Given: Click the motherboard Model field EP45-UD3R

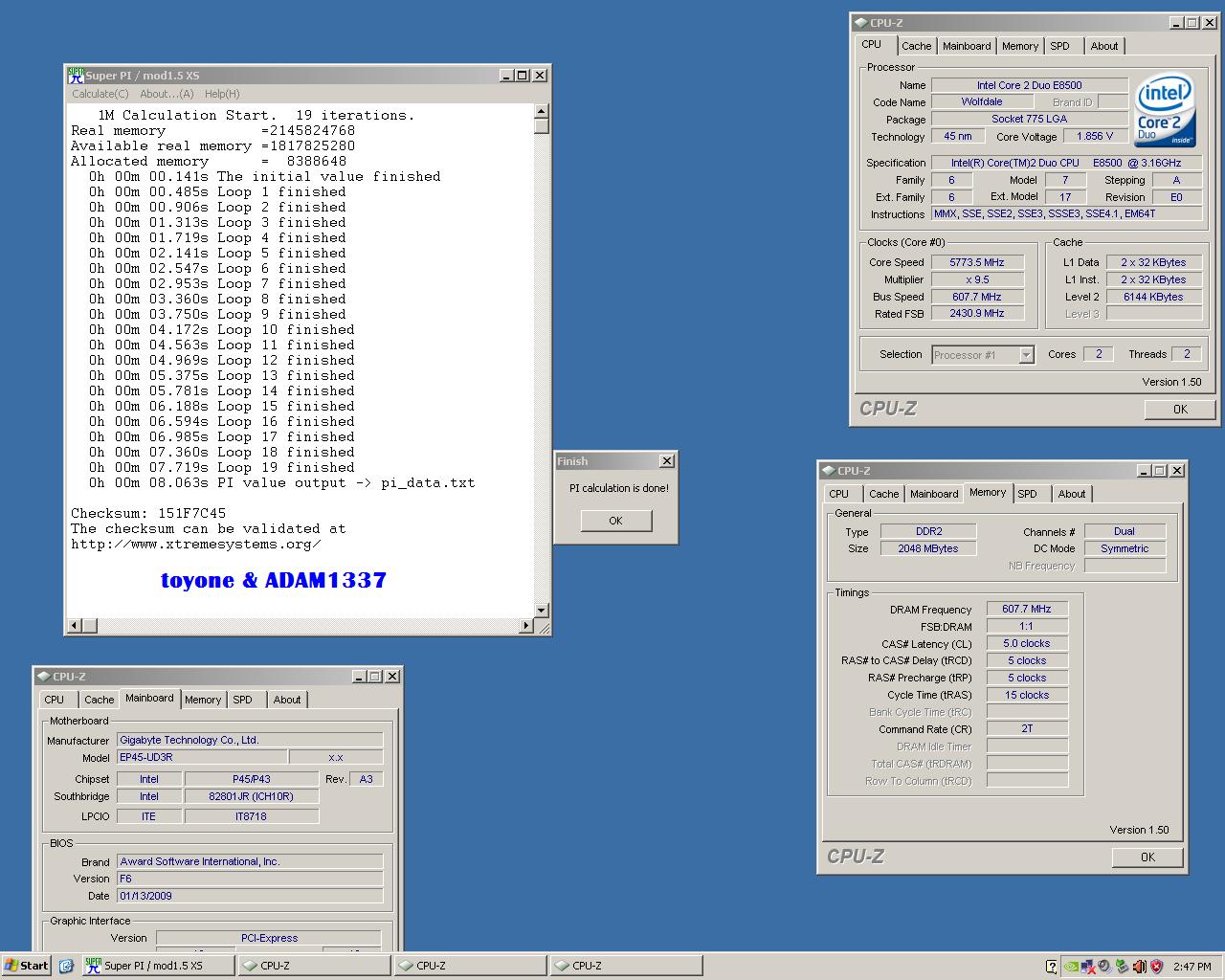Looking at the screenshot, I should coord(202,757).
